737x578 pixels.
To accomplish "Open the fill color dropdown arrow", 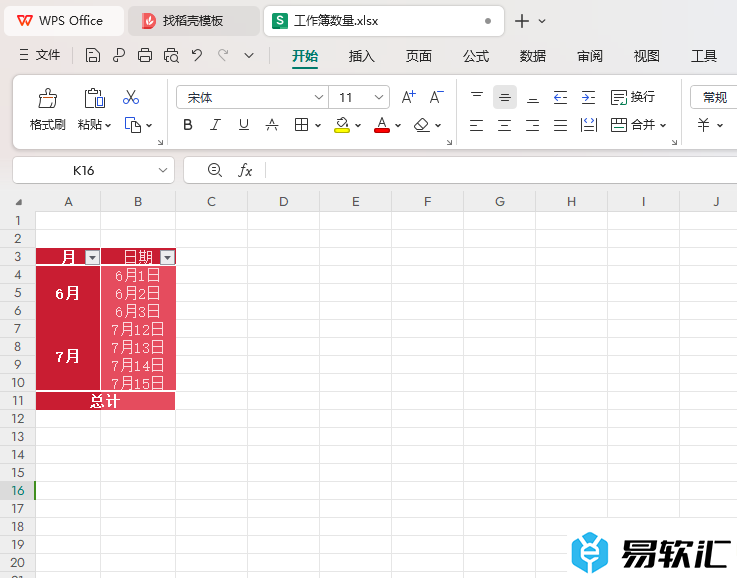I will coord(358,125).
